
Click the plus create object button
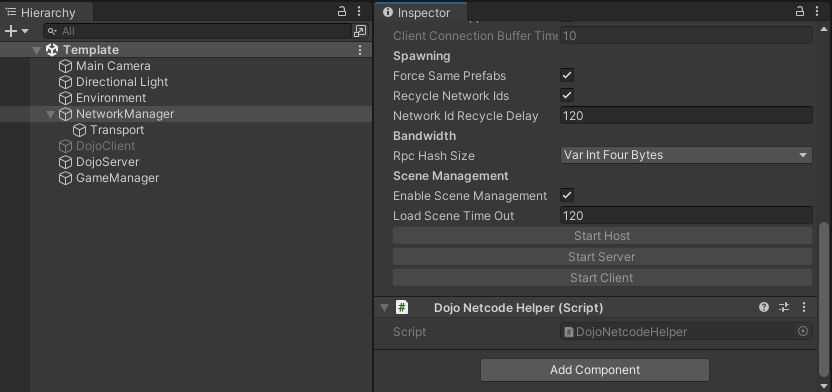[x=11, y=31]
